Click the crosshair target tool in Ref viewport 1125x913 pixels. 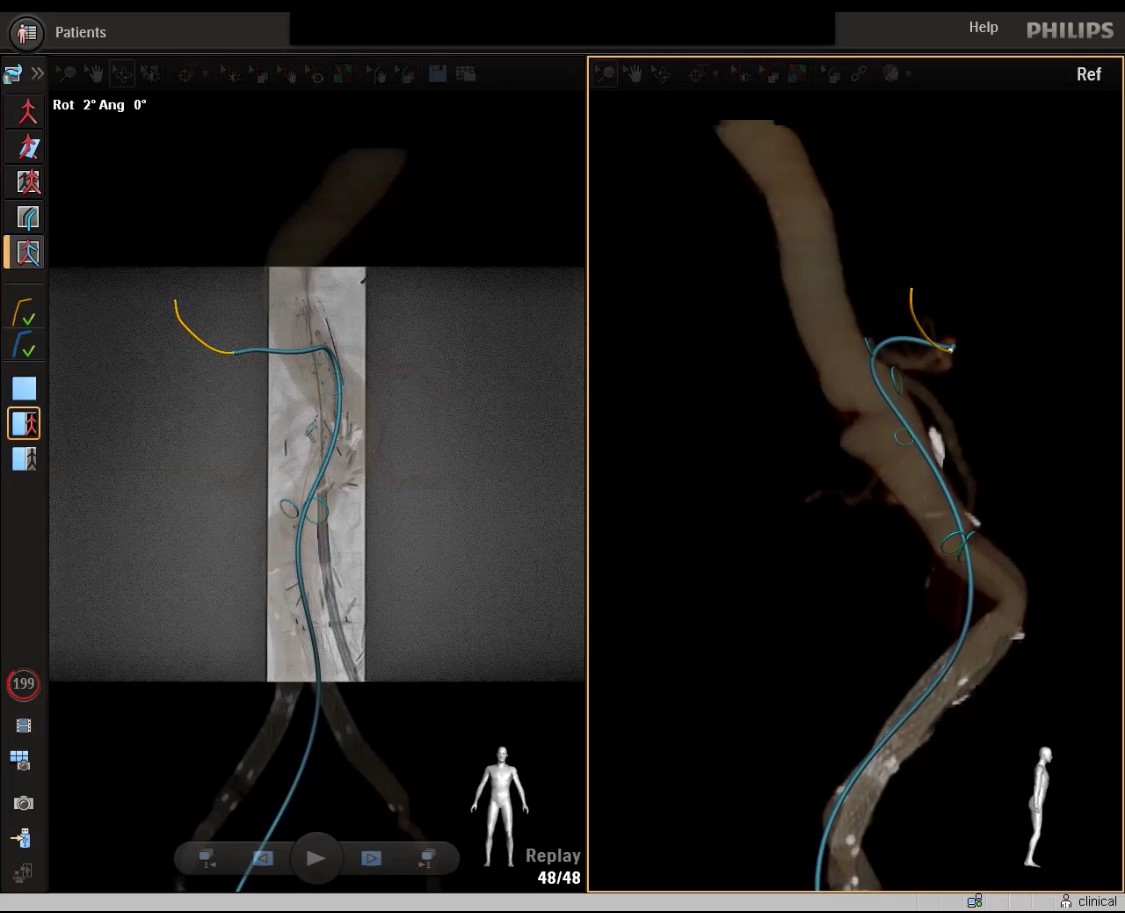696,74
